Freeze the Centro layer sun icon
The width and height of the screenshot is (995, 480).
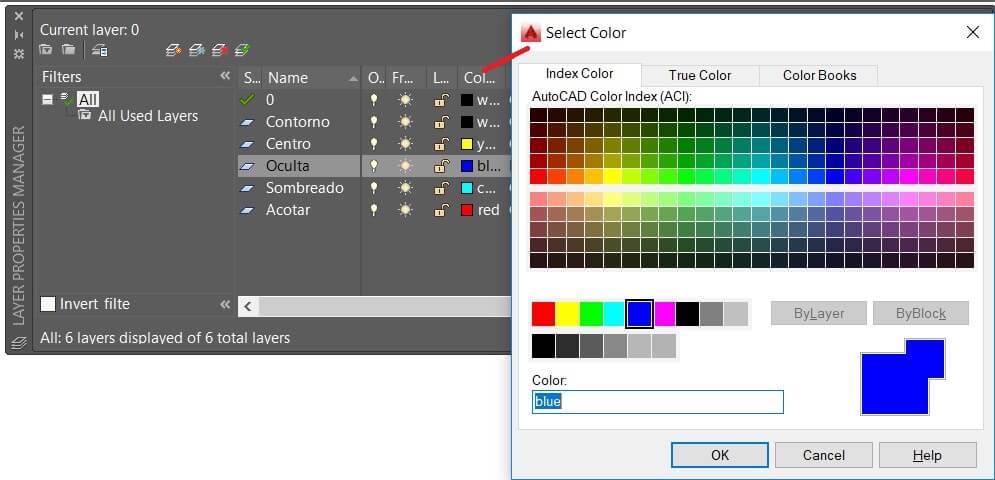(x=404, y=144)
